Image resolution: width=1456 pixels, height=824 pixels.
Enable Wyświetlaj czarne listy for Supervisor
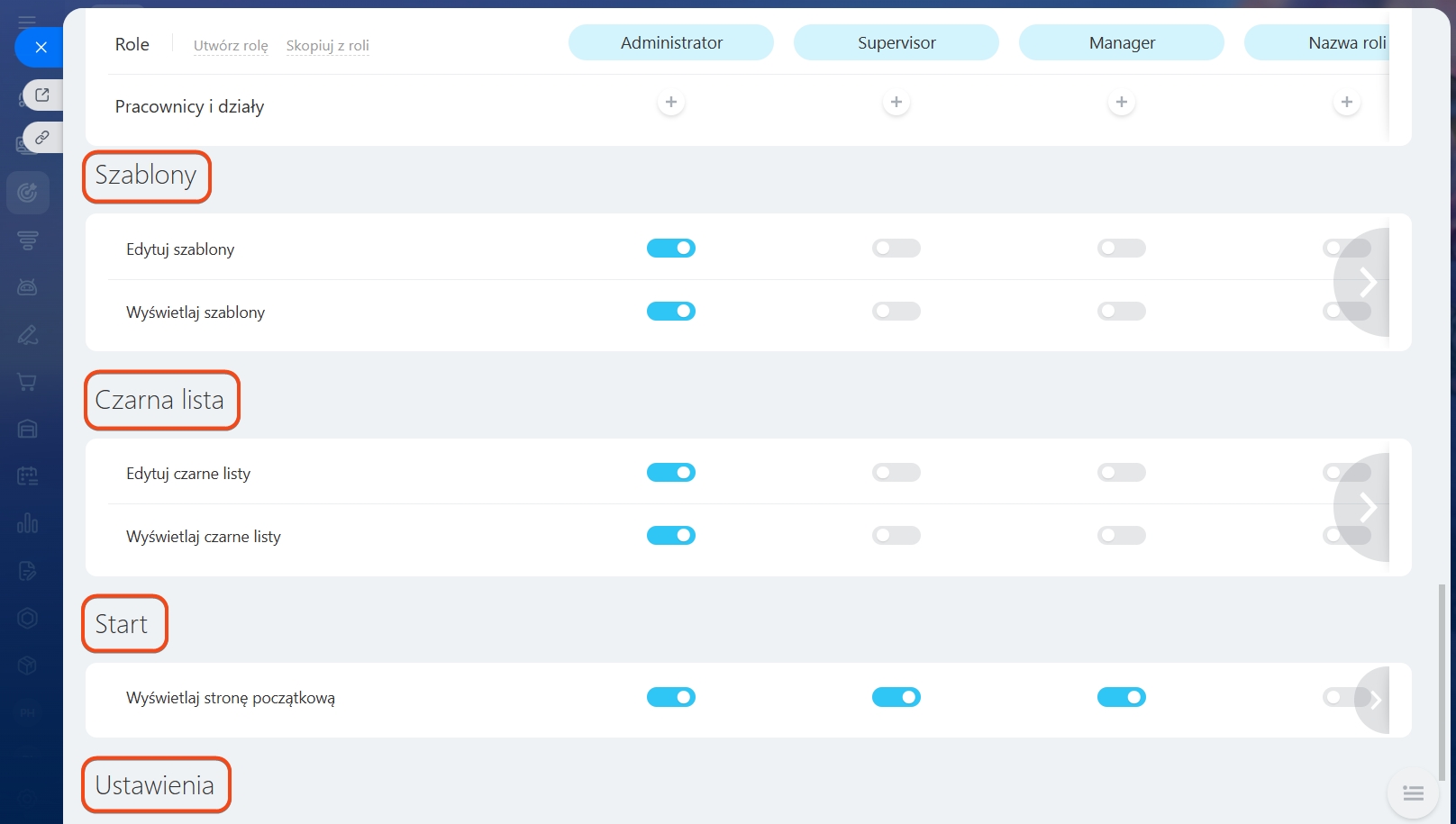[896, 535]
